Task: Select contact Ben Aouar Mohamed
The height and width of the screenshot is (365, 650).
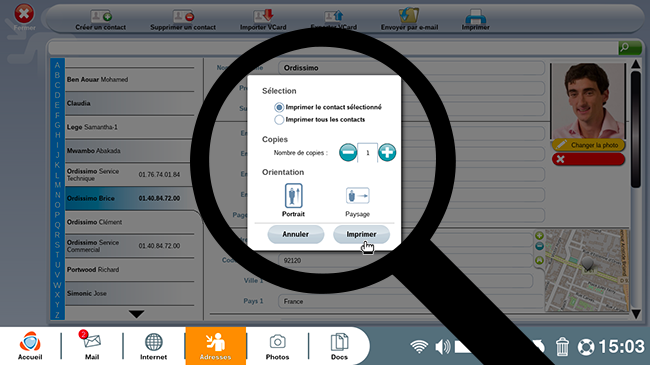Action: (130, 80)
